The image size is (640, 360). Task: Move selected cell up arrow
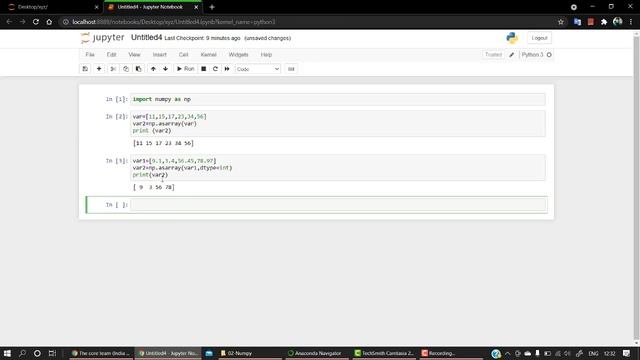(x=153, y=69)
